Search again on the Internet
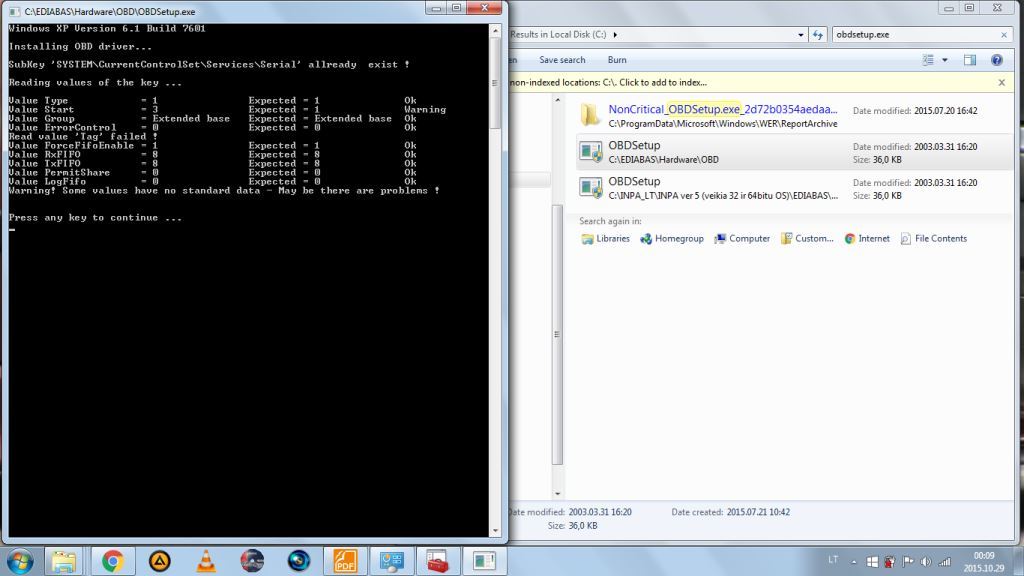 coord(867,239)
